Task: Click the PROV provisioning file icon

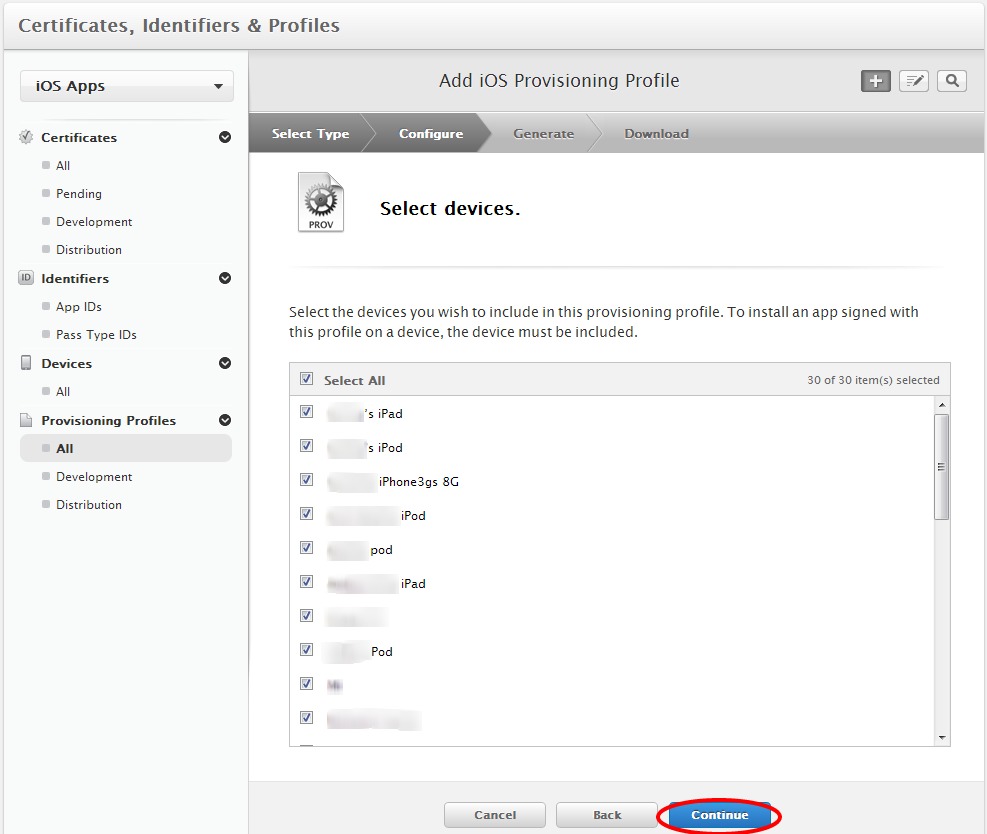Action: pyautogui.click(x=320, y=203)
